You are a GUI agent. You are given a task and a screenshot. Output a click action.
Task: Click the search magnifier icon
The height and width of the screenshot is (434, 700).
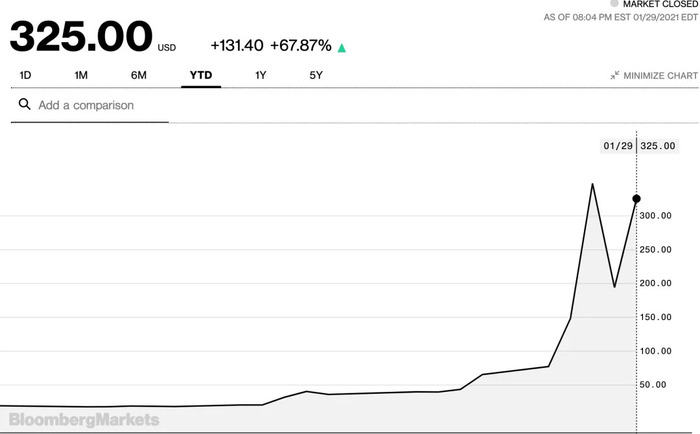[25, 104]
